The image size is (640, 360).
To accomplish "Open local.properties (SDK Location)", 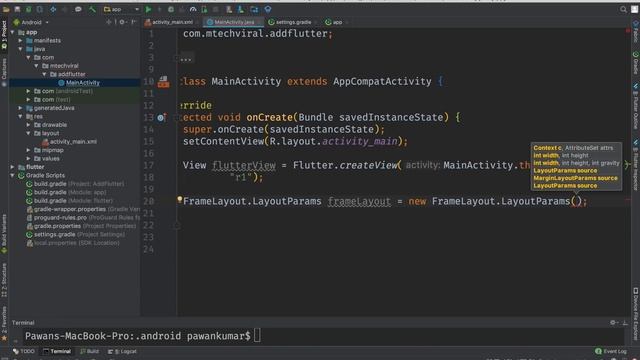I will point(73,243).
